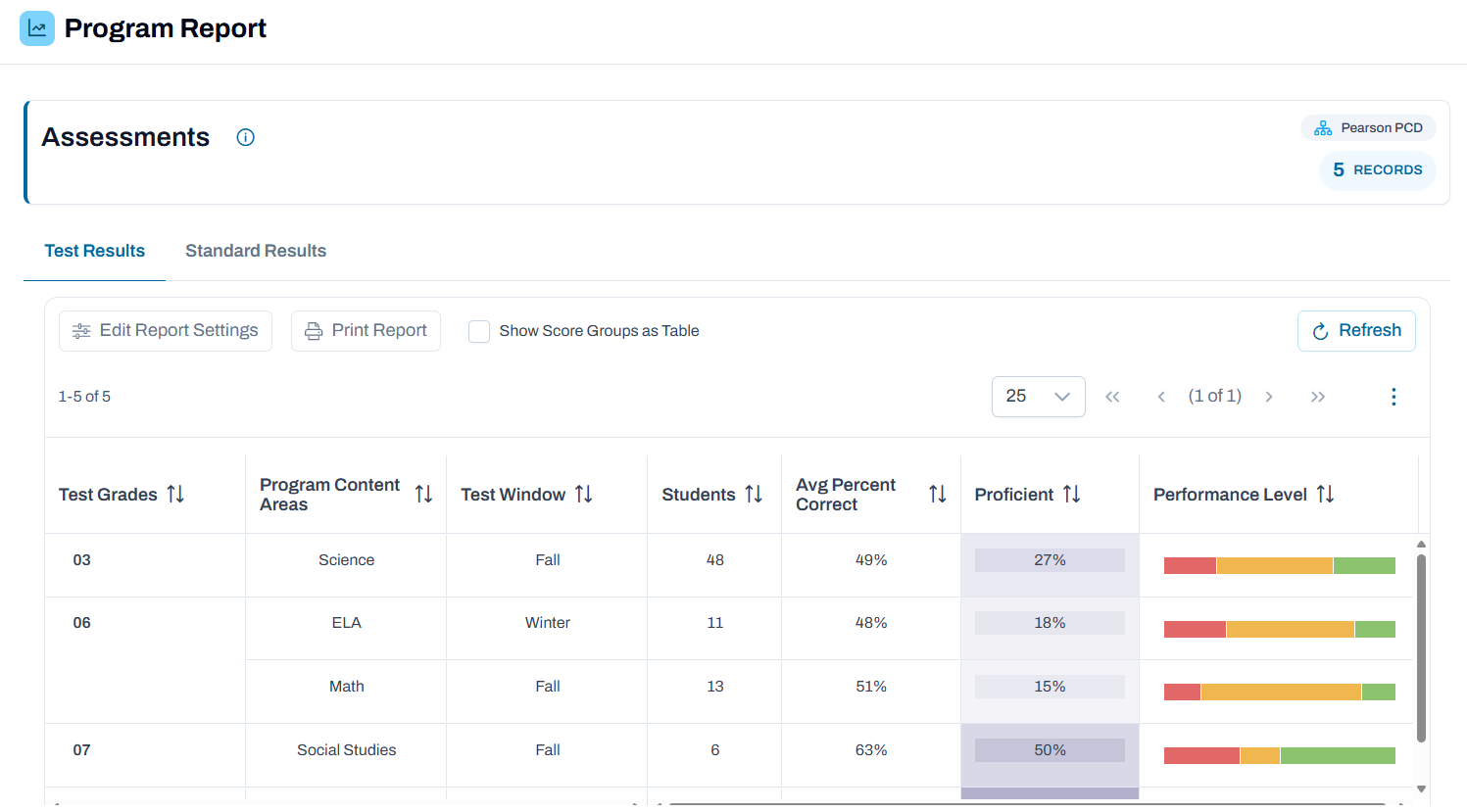Click the Social Studies performance level bar

pos(1280,755)
